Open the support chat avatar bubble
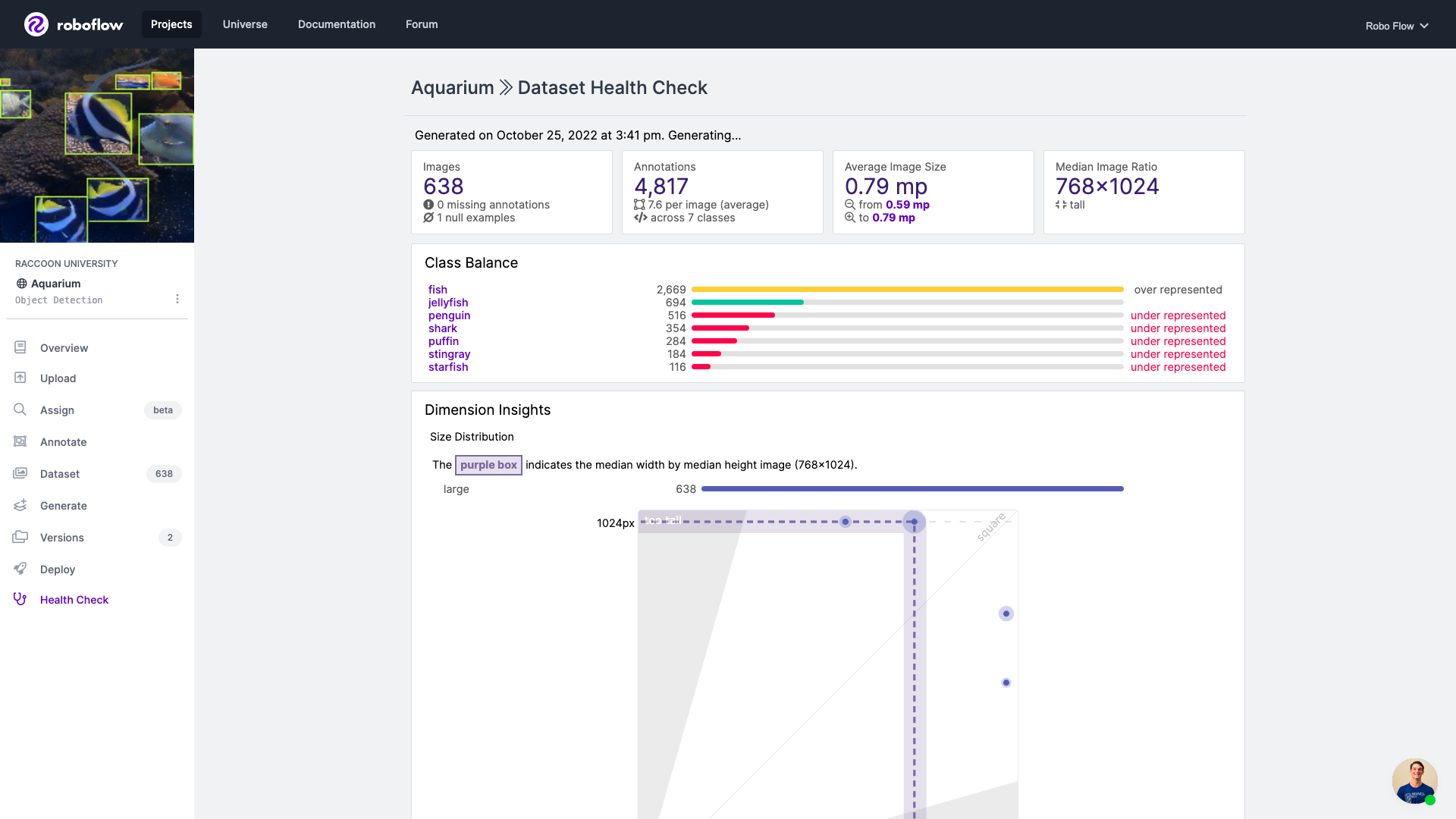 1414,780
